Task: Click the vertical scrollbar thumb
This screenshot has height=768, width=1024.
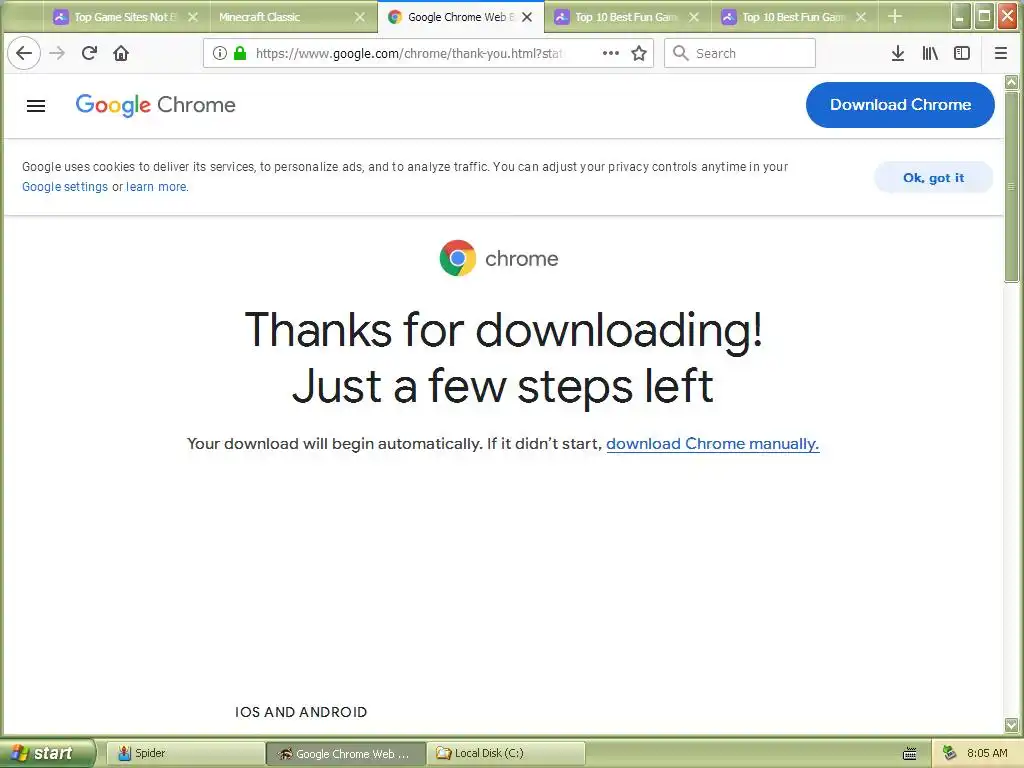Action: tap(1011, 186)
